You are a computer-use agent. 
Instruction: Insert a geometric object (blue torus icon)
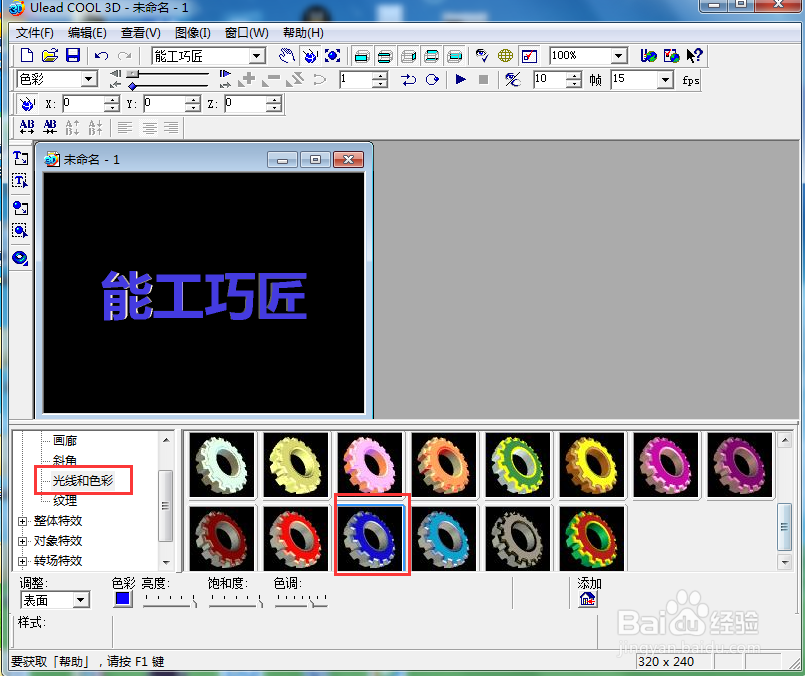[20, 258]
